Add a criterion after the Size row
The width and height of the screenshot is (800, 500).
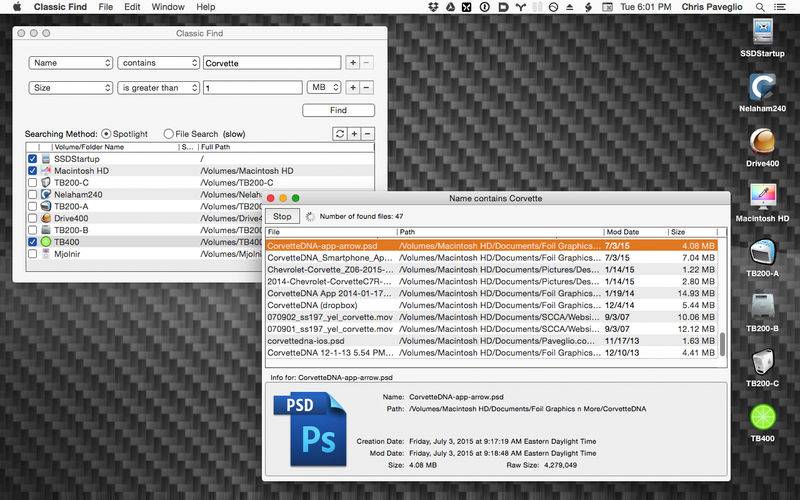[353, 88]
